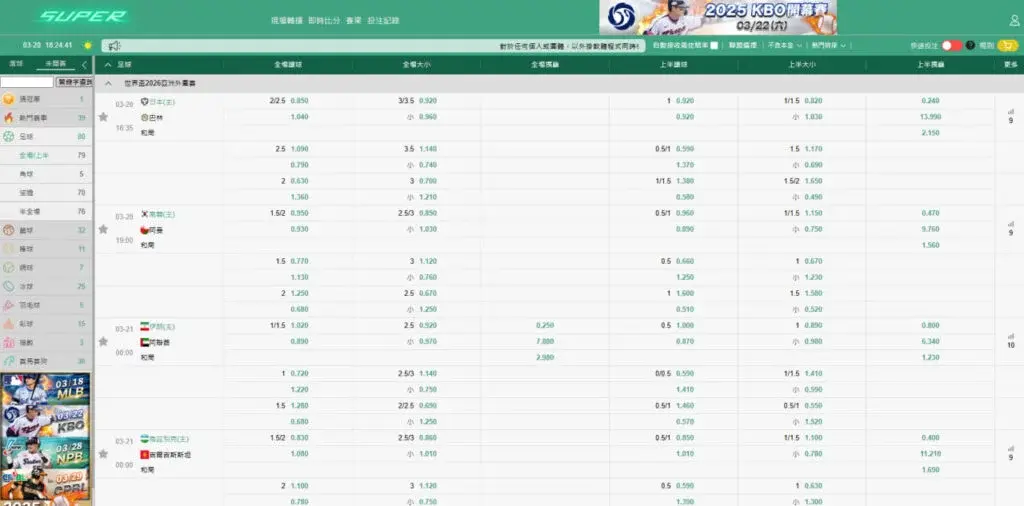1024x506 pixels.
Task: Click the soccer ball icon in sidebar
Action: tap(9, 136)
